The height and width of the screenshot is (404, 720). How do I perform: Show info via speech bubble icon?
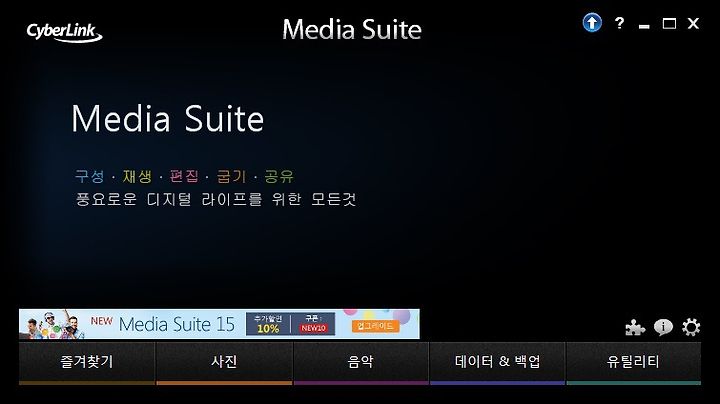pyautogui.click(x=663, y=327)
